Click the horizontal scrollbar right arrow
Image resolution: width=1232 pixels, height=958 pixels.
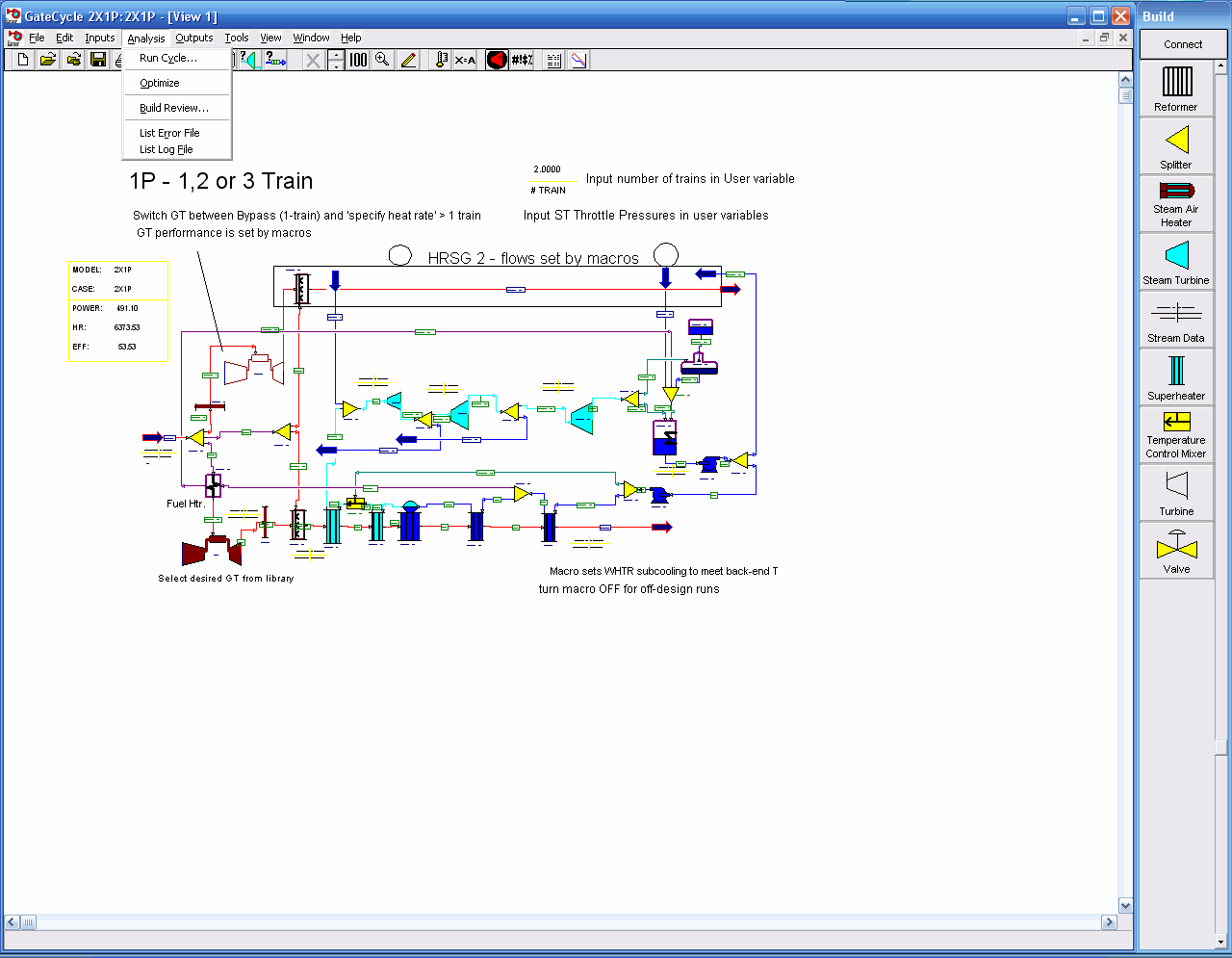[x=1109, y=921]
